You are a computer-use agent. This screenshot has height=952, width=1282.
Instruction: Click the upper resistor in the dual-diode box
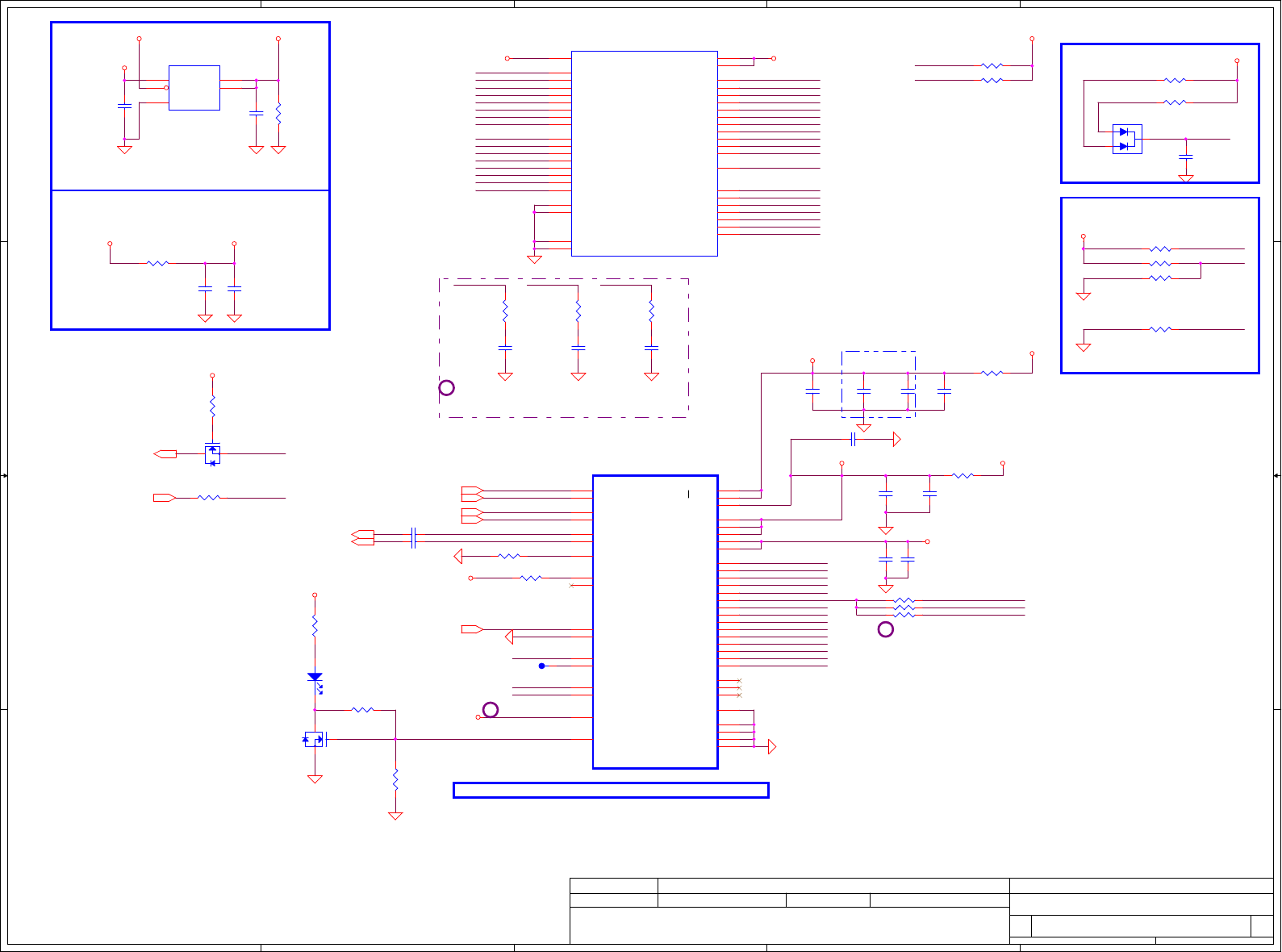click(x=1176, y=80)
